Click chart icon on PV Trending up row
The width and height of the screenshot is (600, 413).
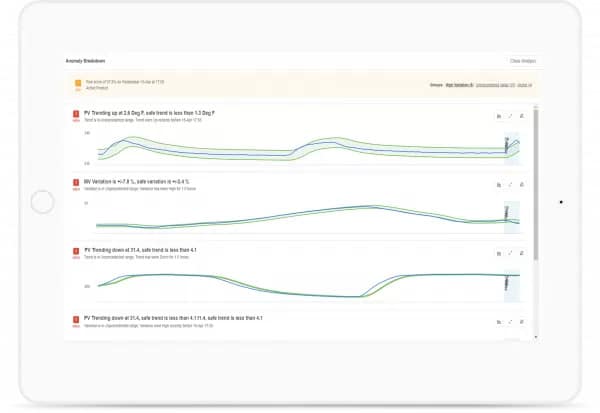[x=499, y=116]
